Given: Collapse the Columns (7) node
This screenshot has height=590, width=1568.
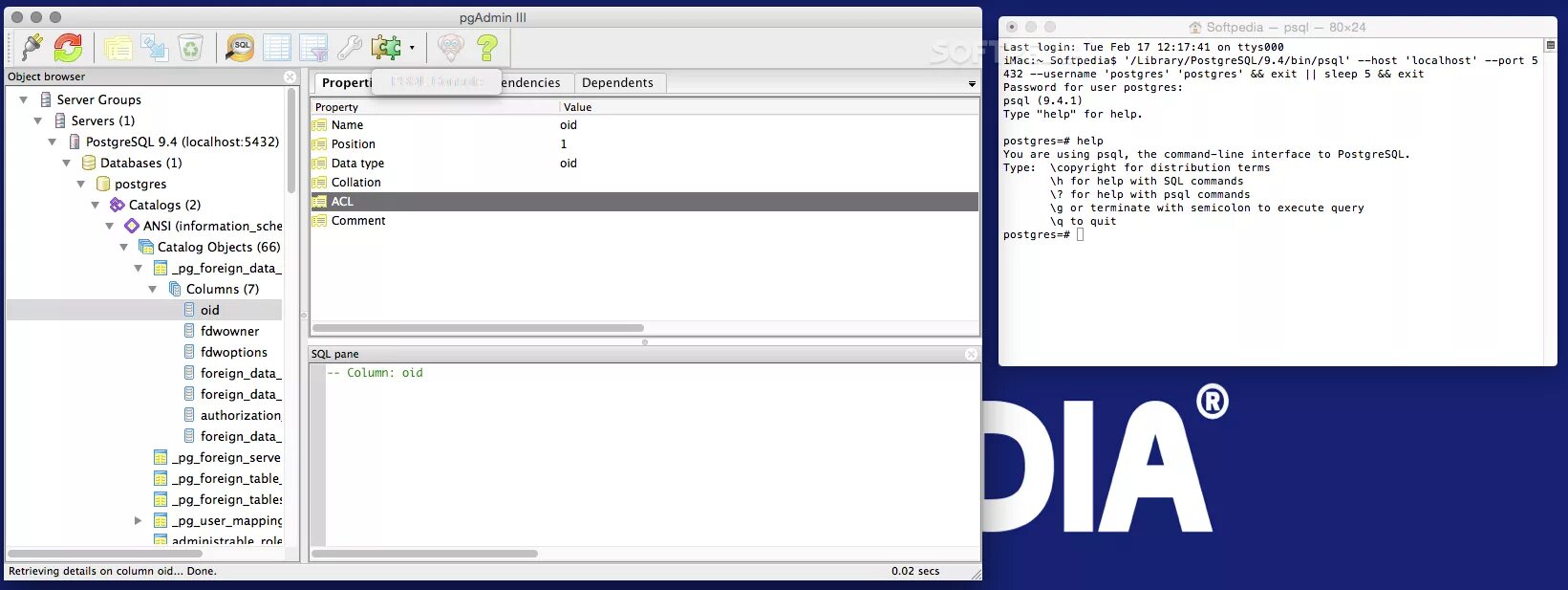Looking at the screenshot, I should [152, 289].
